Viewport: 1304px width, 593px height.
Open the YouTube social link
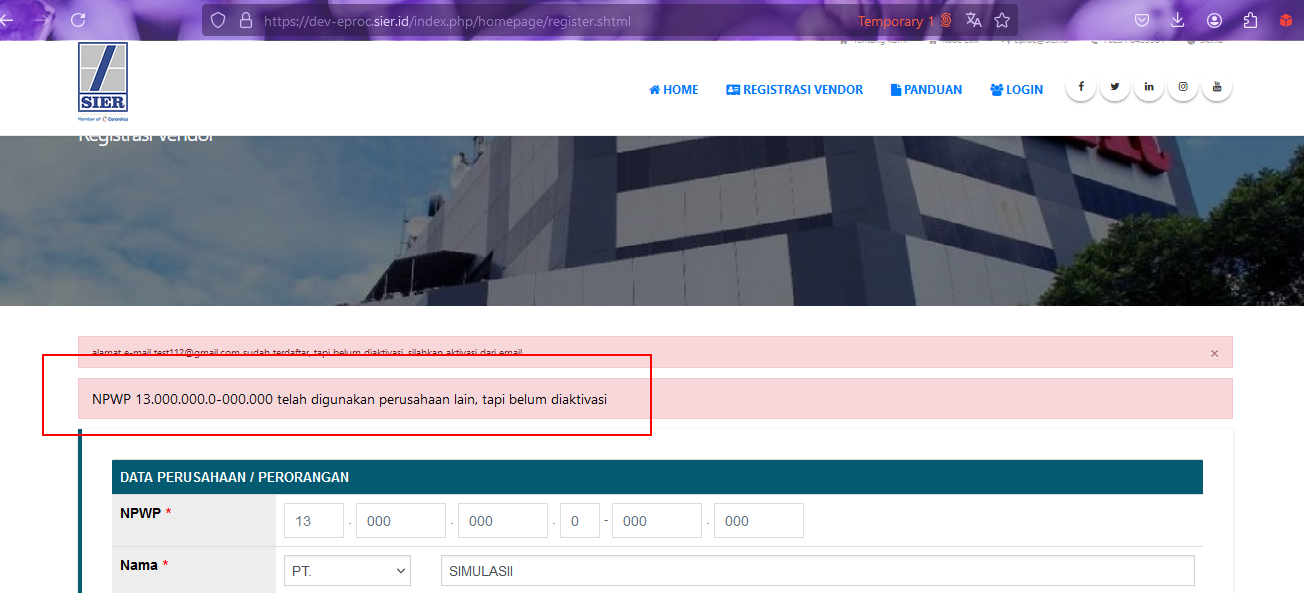[1217, 87]
